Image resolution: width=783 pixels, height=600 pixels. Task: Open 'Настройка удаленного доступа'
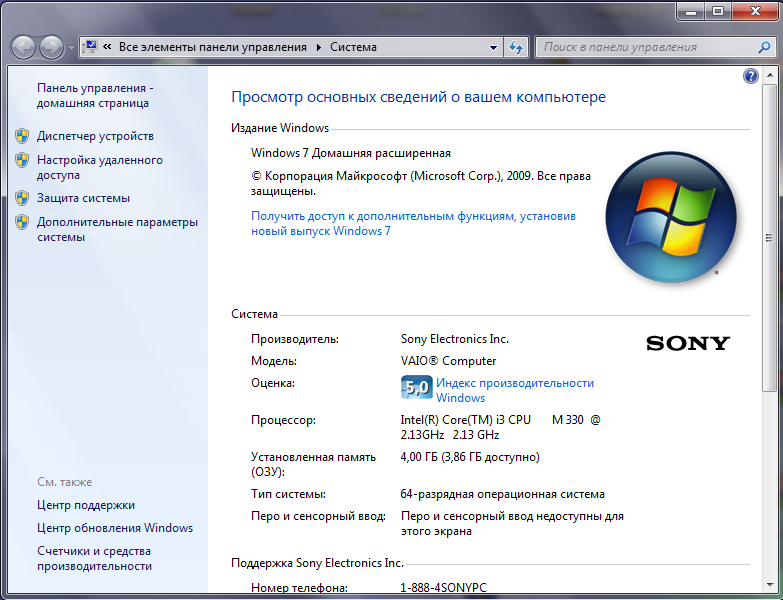(100, 167)
